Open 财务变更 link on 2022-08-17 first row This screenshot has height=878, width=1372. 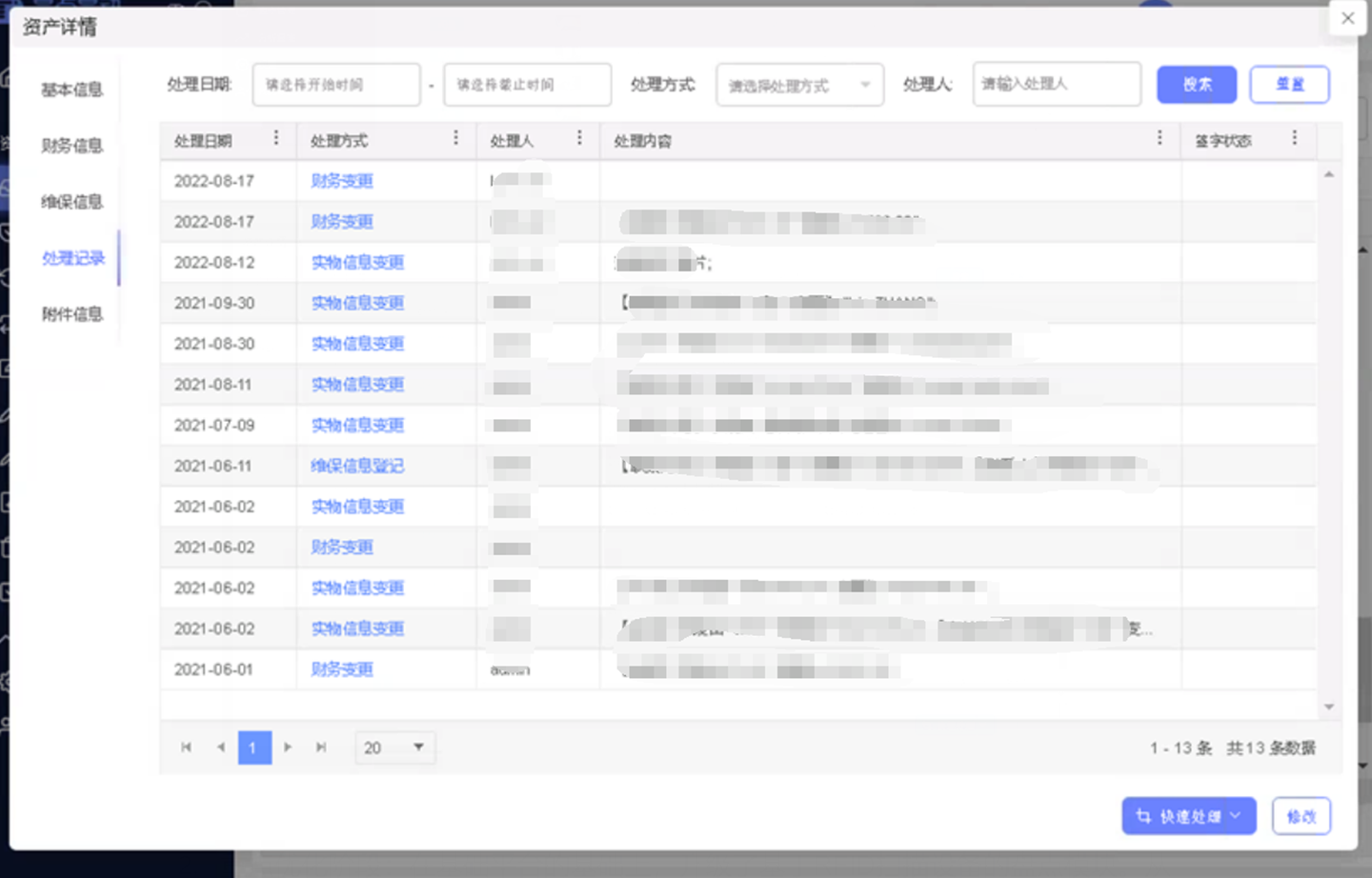[x=342, y=181]
